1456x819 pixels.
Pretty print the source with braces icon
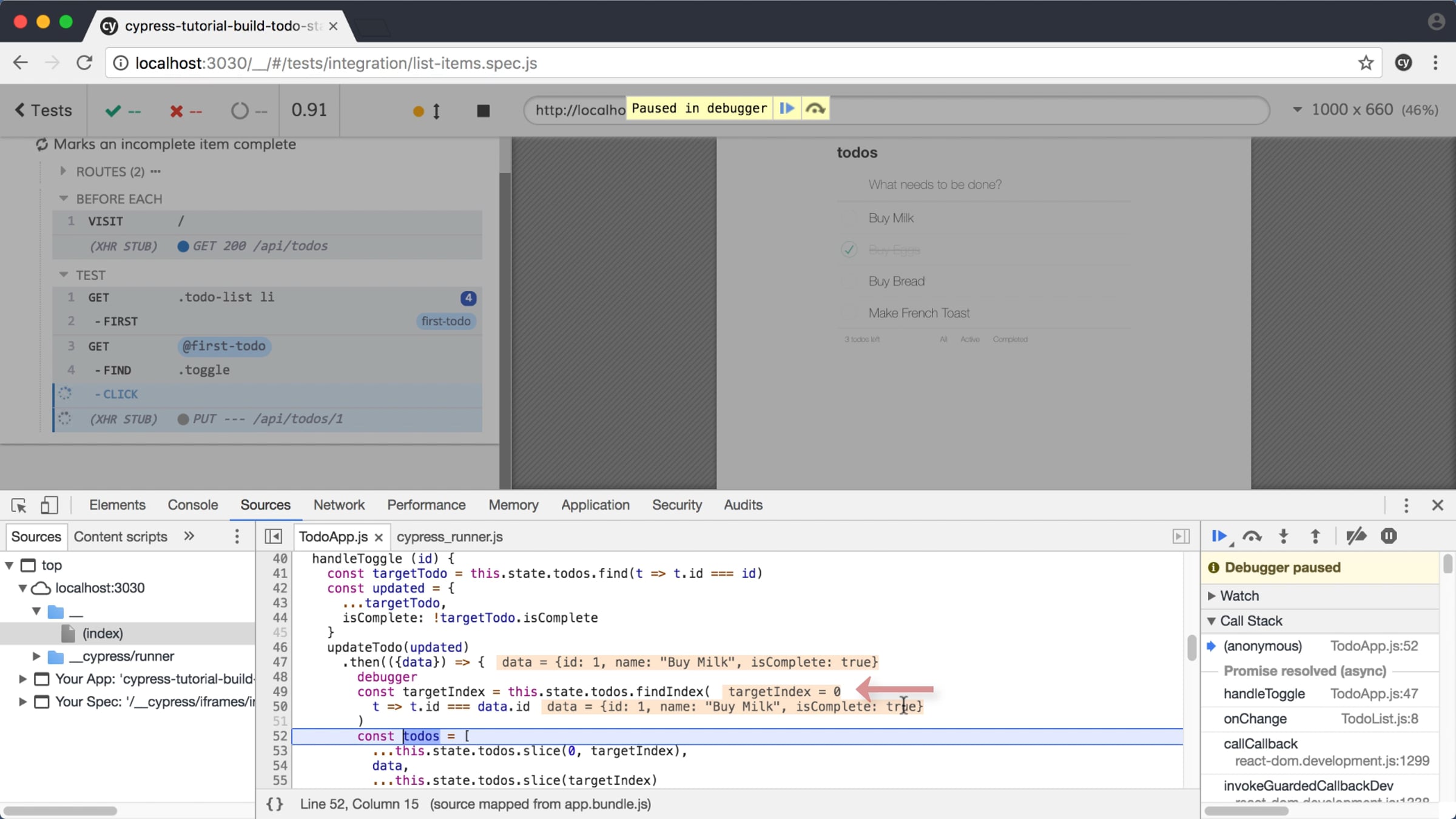[275, 804]
